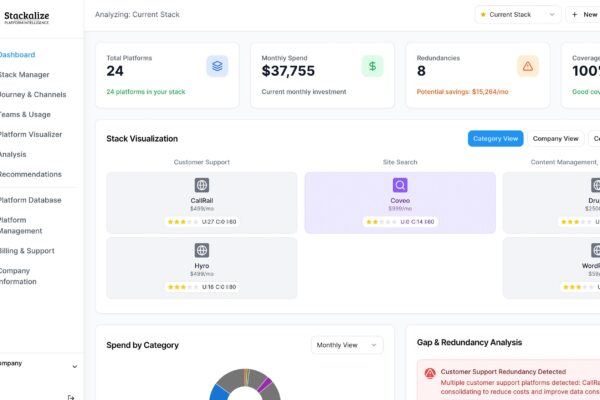Open Platform Visualizer page

[31, 134]
